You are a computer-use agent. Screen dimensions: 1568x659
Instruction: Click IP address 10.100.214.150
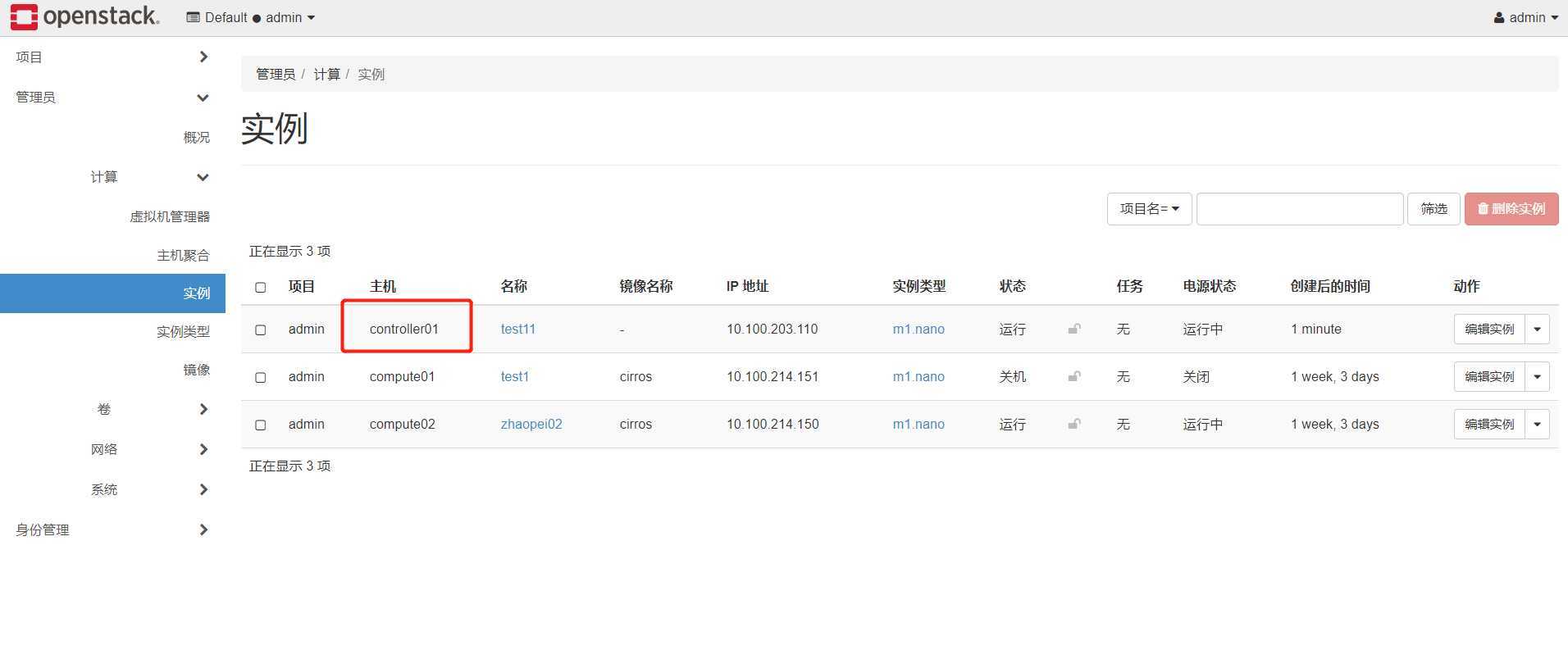point(772,424)
